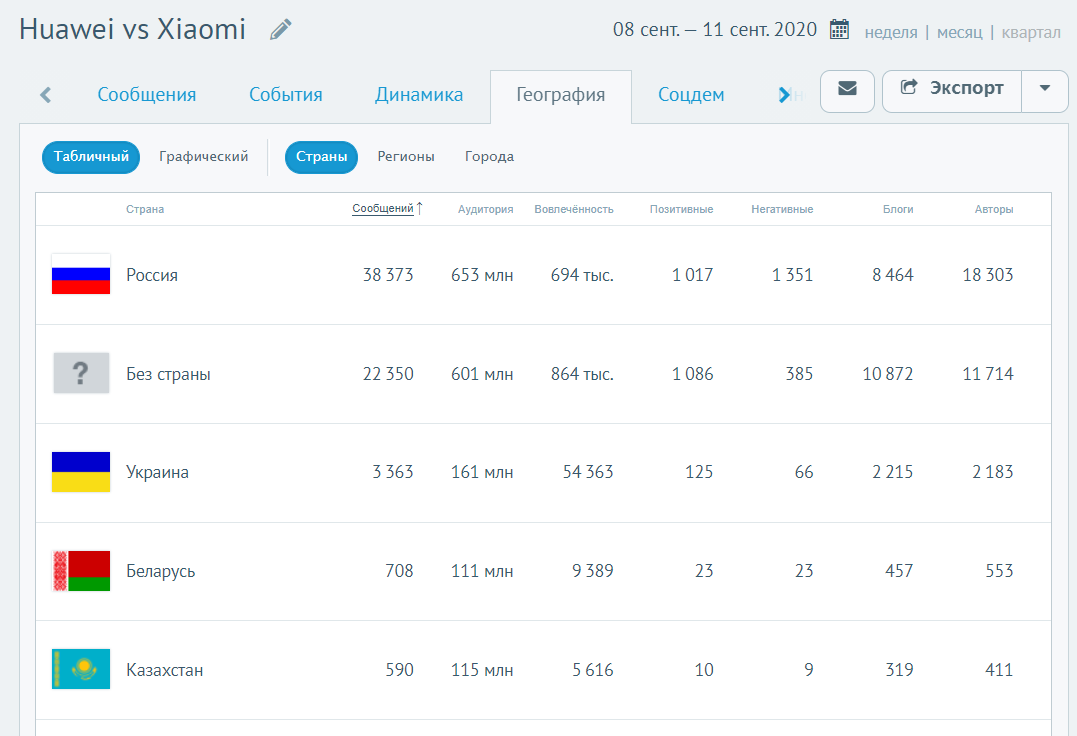Switch to the Сообщения tab
The width and height of the screenshot is (1077, 736).
point(147,95)
